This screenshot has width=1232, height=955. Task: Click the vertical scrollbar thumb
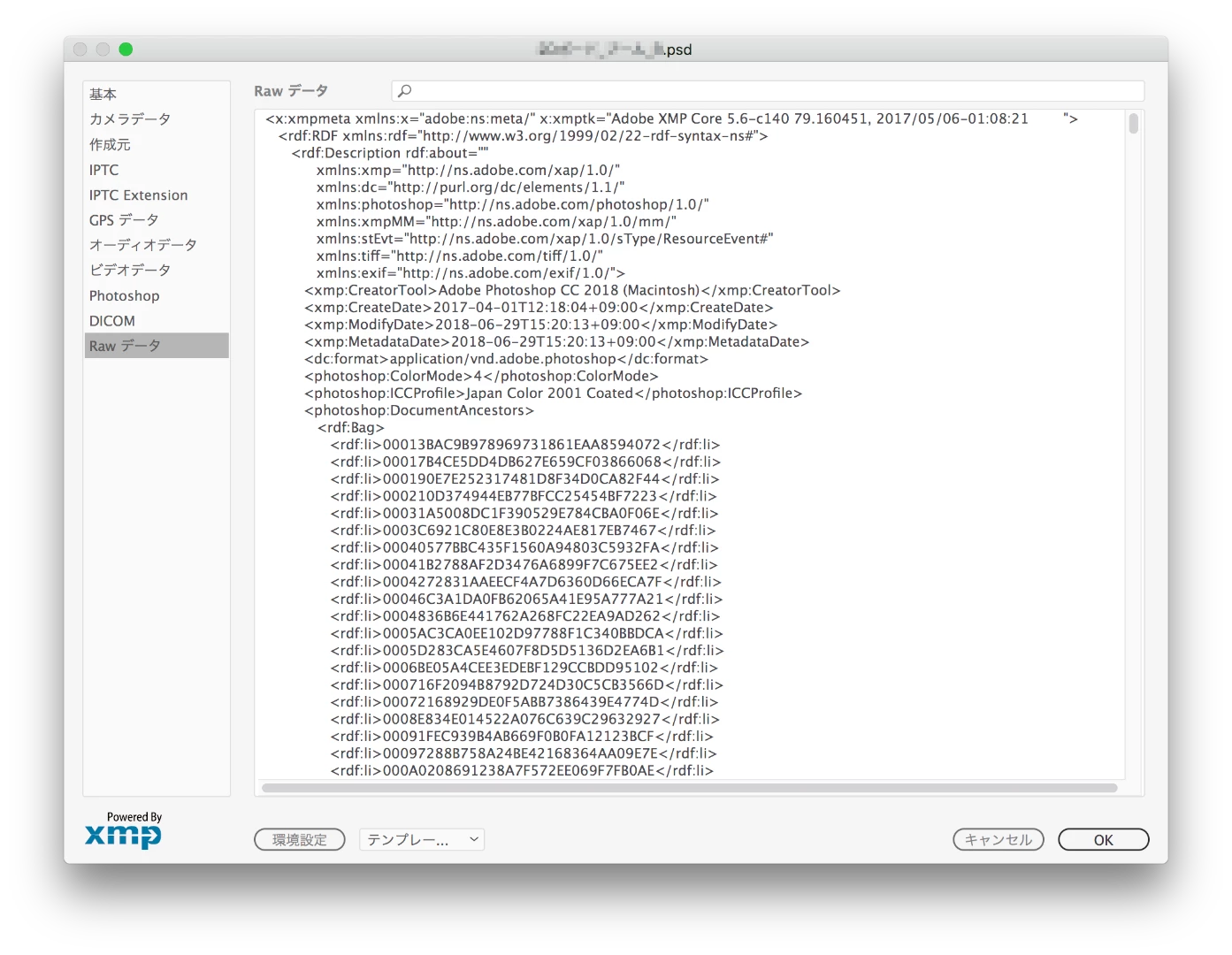[1134, 124]
